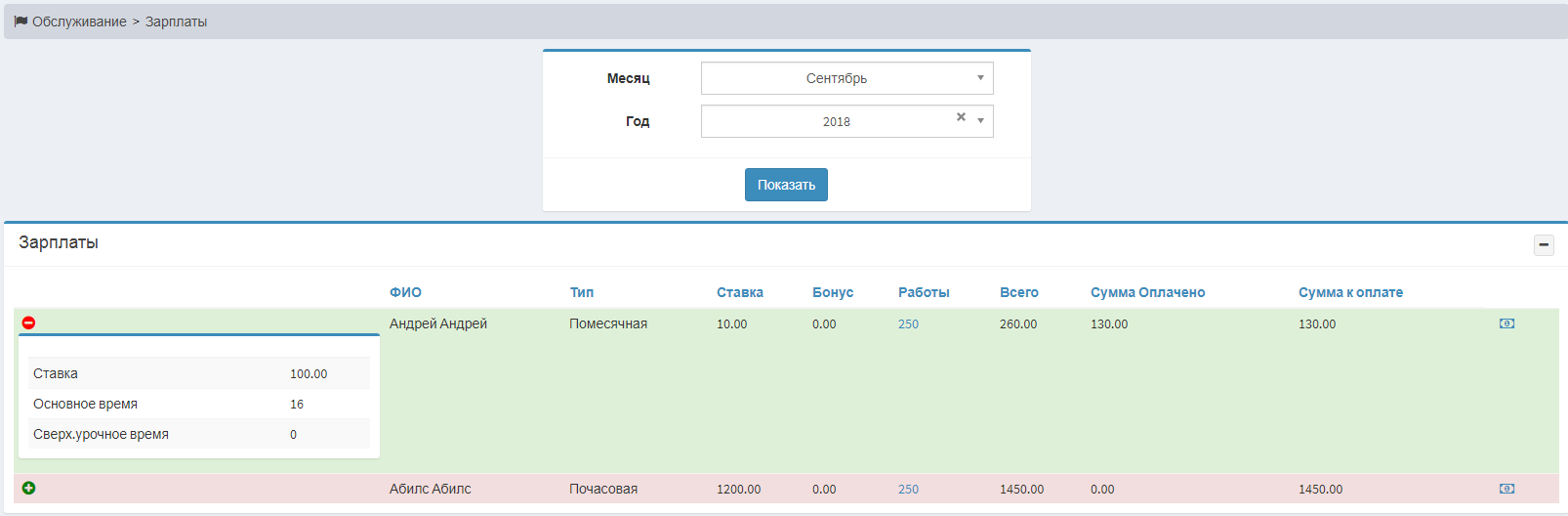The width and height of the screenshot is (1568, 516).
Task: Click the Всего column header
Action: click(x=1018, y=292)
